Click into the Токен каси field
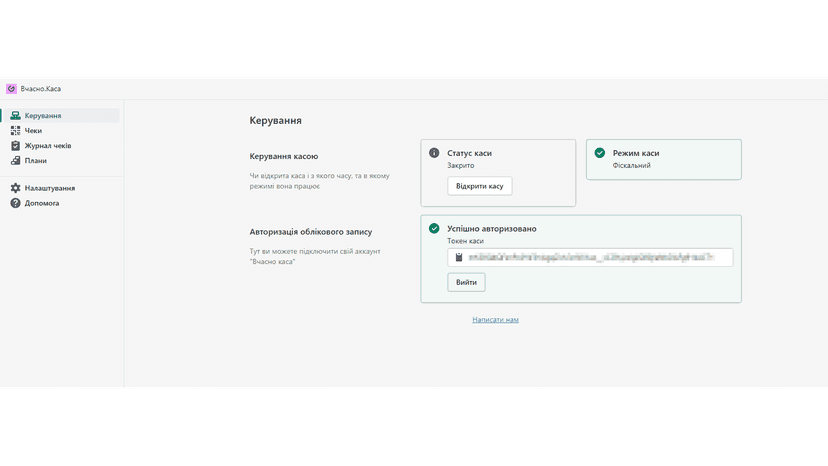 590,257
